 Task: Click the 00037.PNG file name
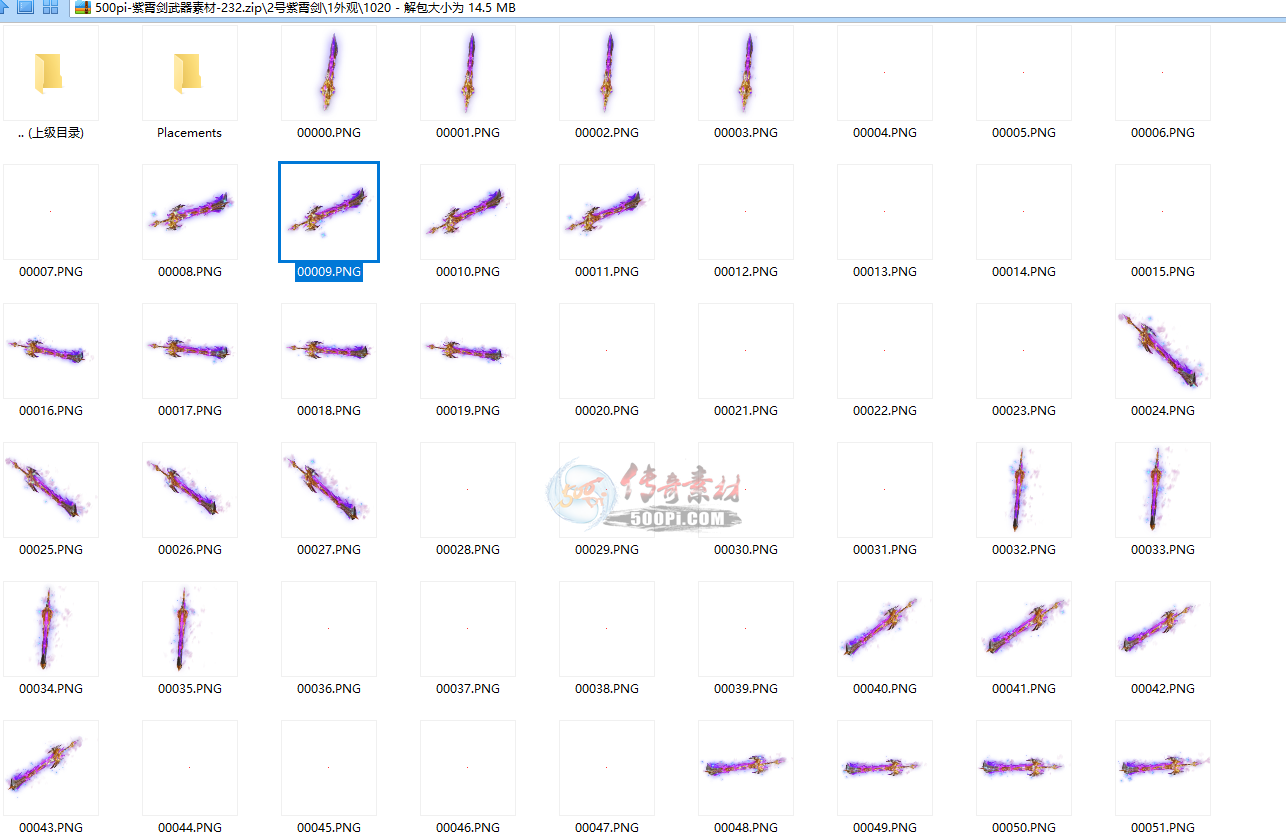click(468, 689)
